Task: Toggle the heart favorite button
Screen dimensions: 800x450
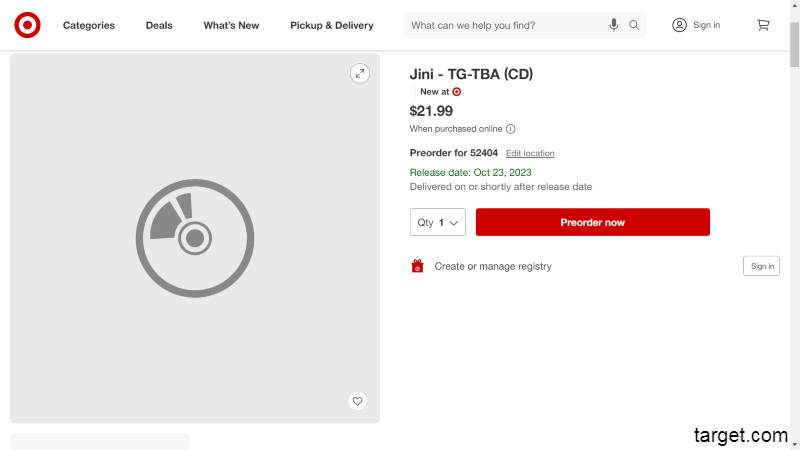Action: [x=357, y=401]
